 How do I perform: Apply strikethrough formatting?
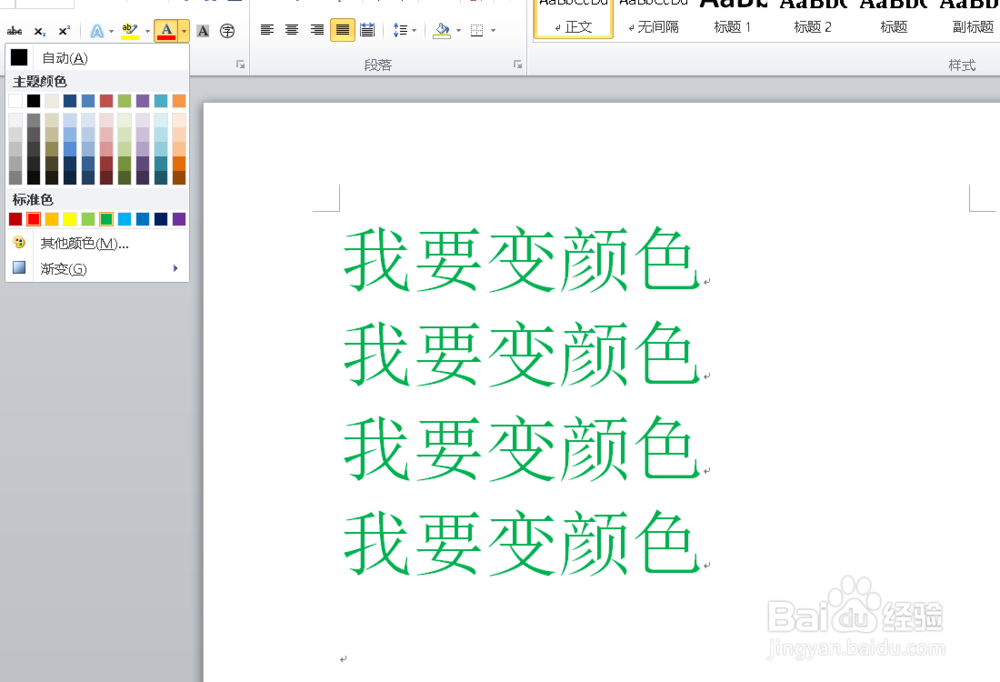[14, 30]
